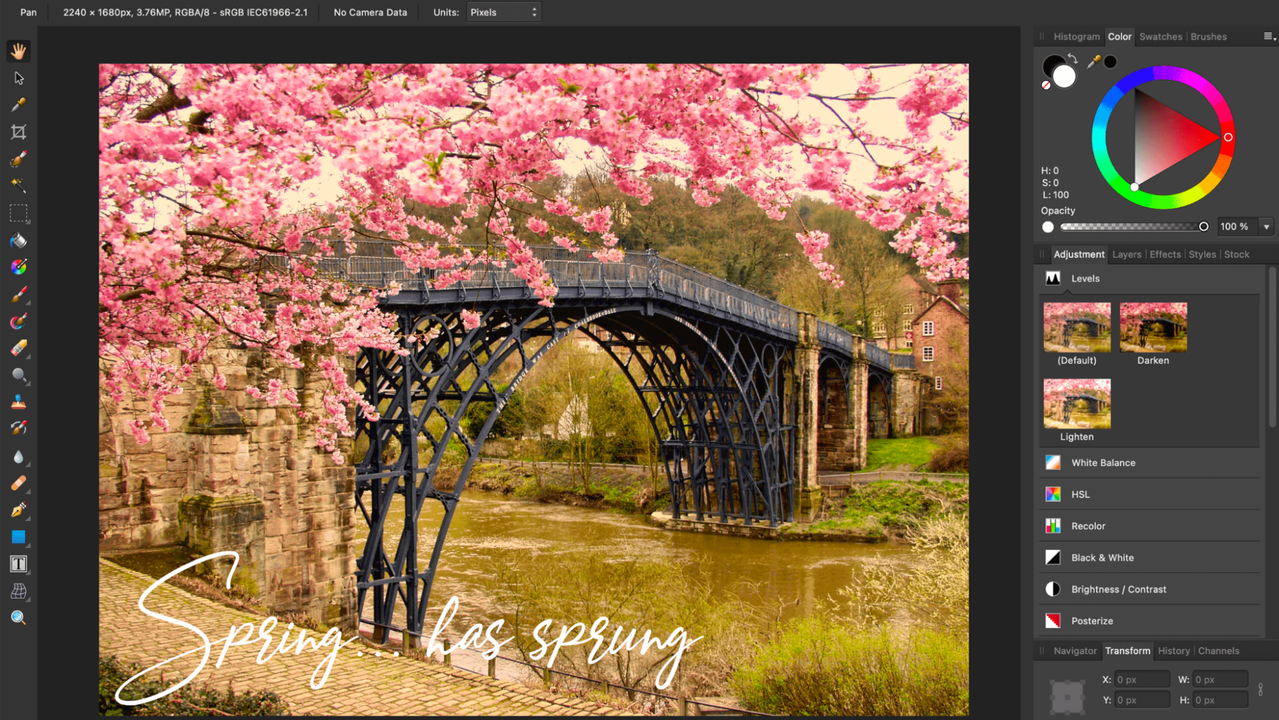Open the Units dropdown showing Pixels
Viewport: 1279px width, 720px height.
click(x=504, y=12)
